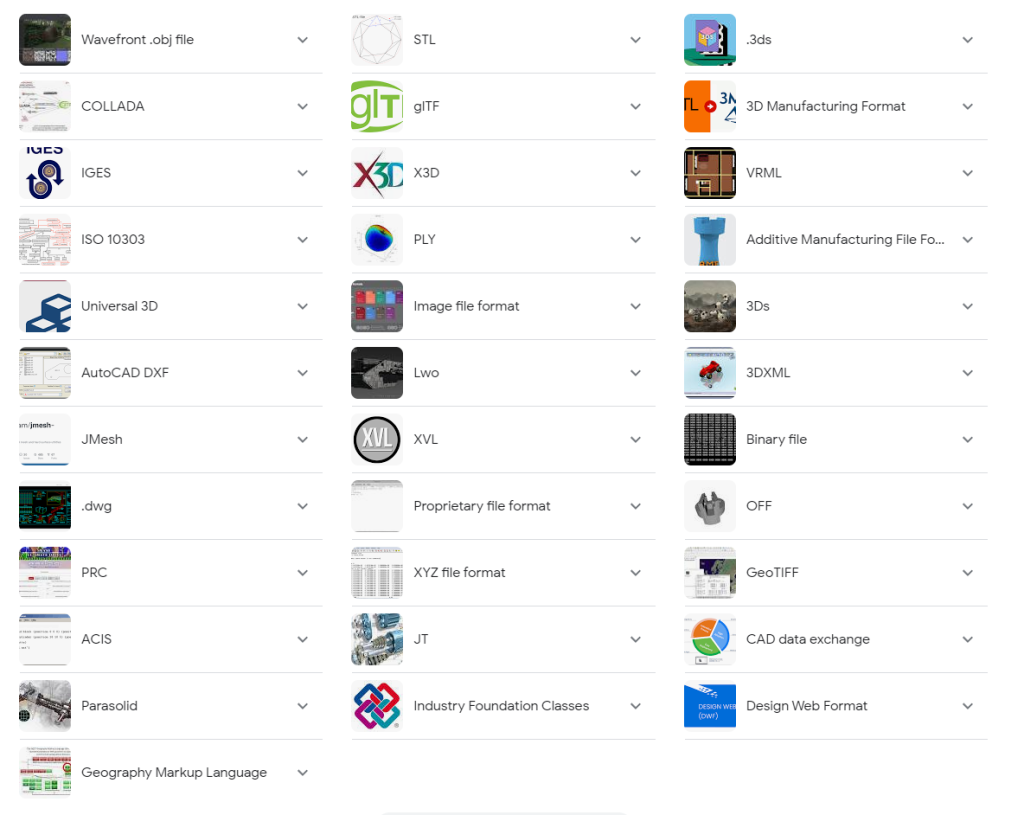
Task: Expand the GeoTIFF entry chevron
Action: [x=968, y=573]
